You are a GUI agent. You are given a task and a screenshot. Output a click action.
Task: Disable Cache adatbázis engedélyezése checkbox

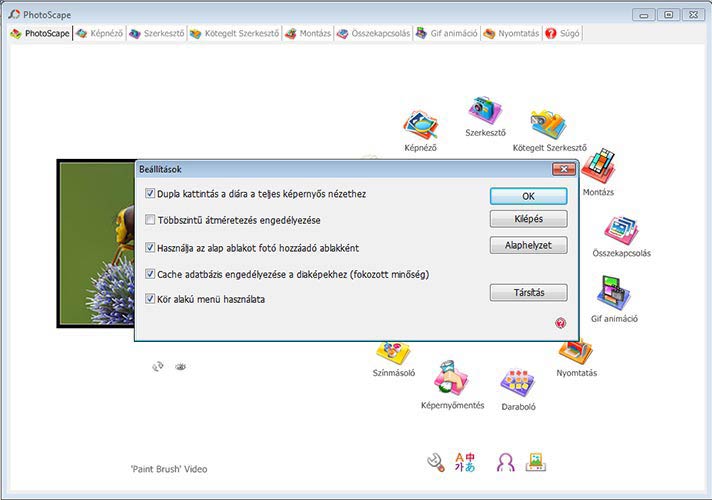pos(151,273)
